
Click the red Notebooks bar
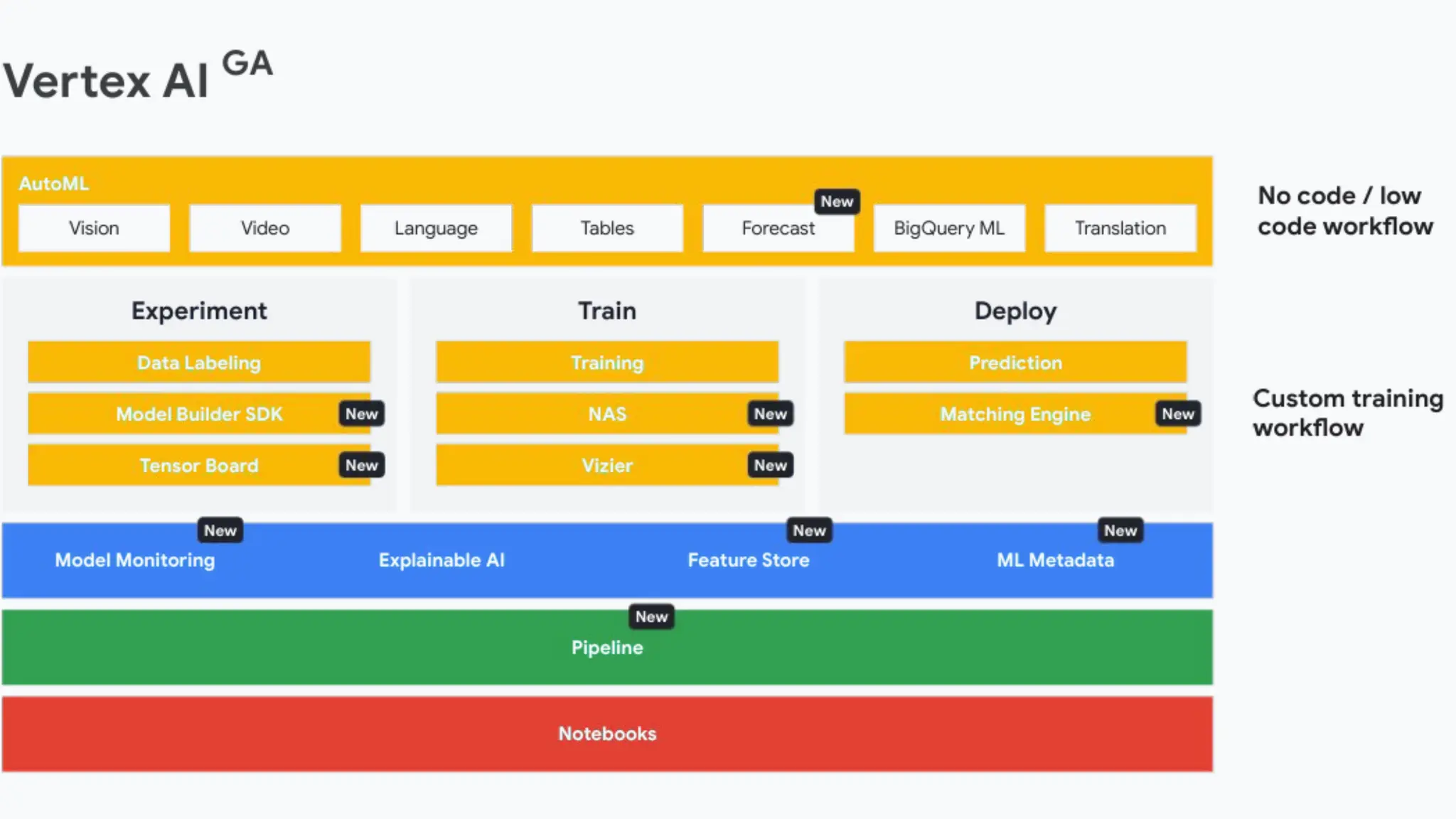pyautogui.click(x=607, y=734)
